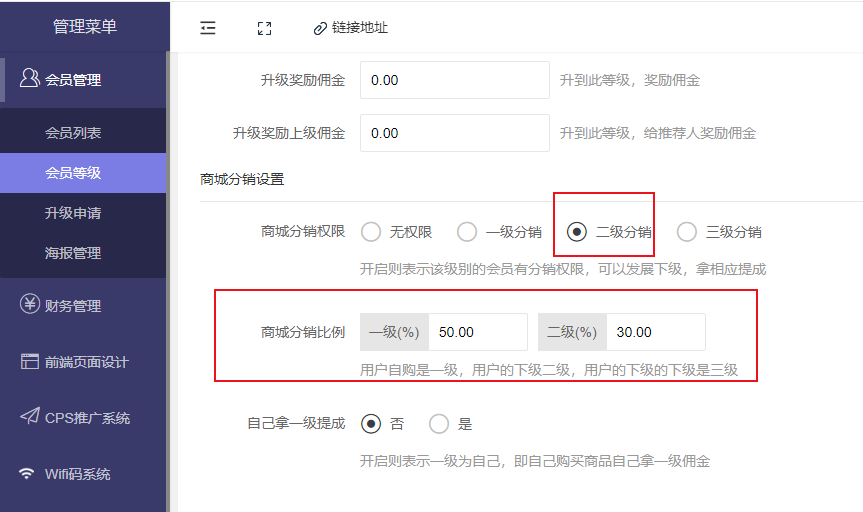Select 会员等级 submenu item
The width and height of the screenshot is (863, 512).
(83, 173)
